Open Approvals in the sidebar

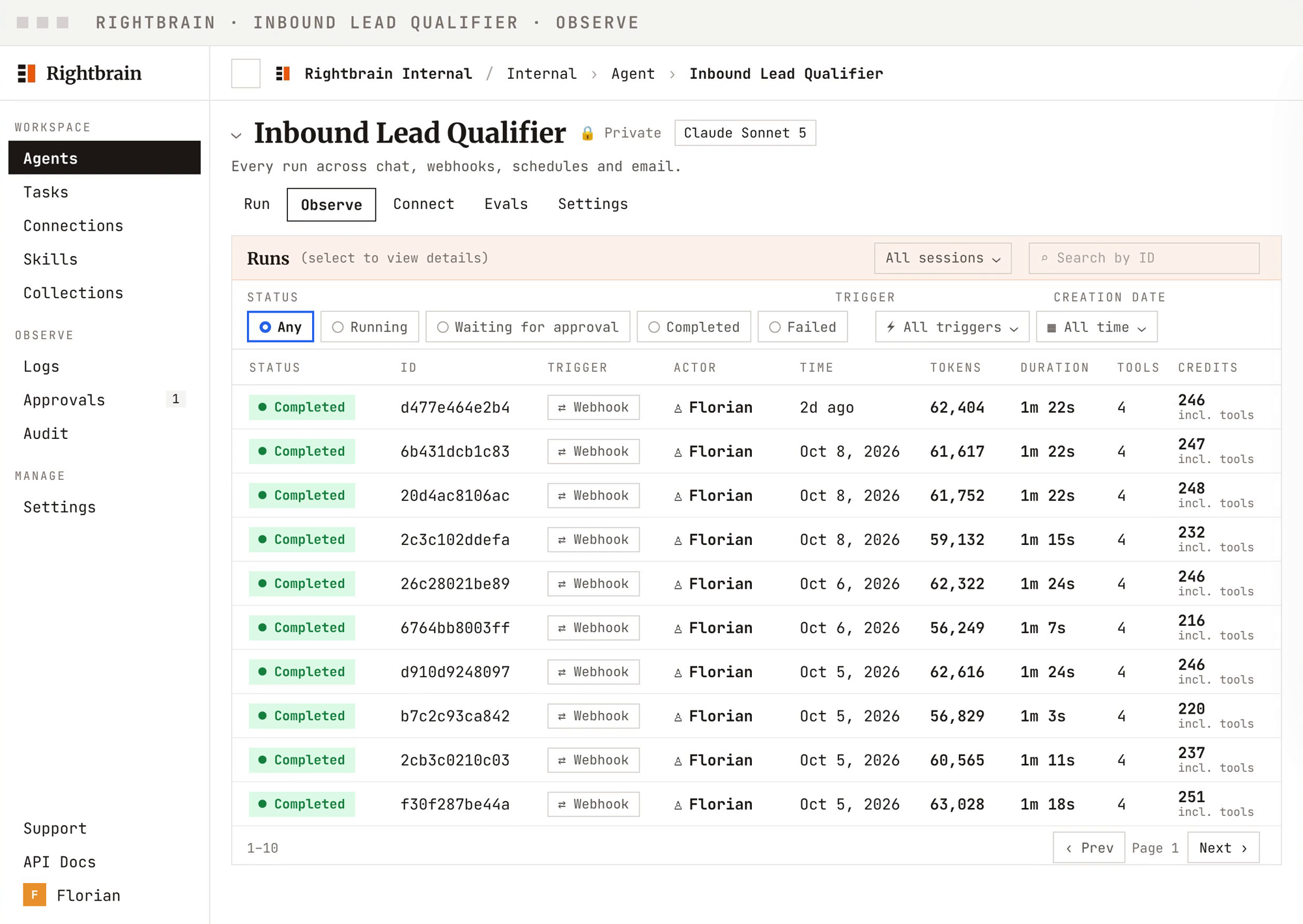pos(104,400)
